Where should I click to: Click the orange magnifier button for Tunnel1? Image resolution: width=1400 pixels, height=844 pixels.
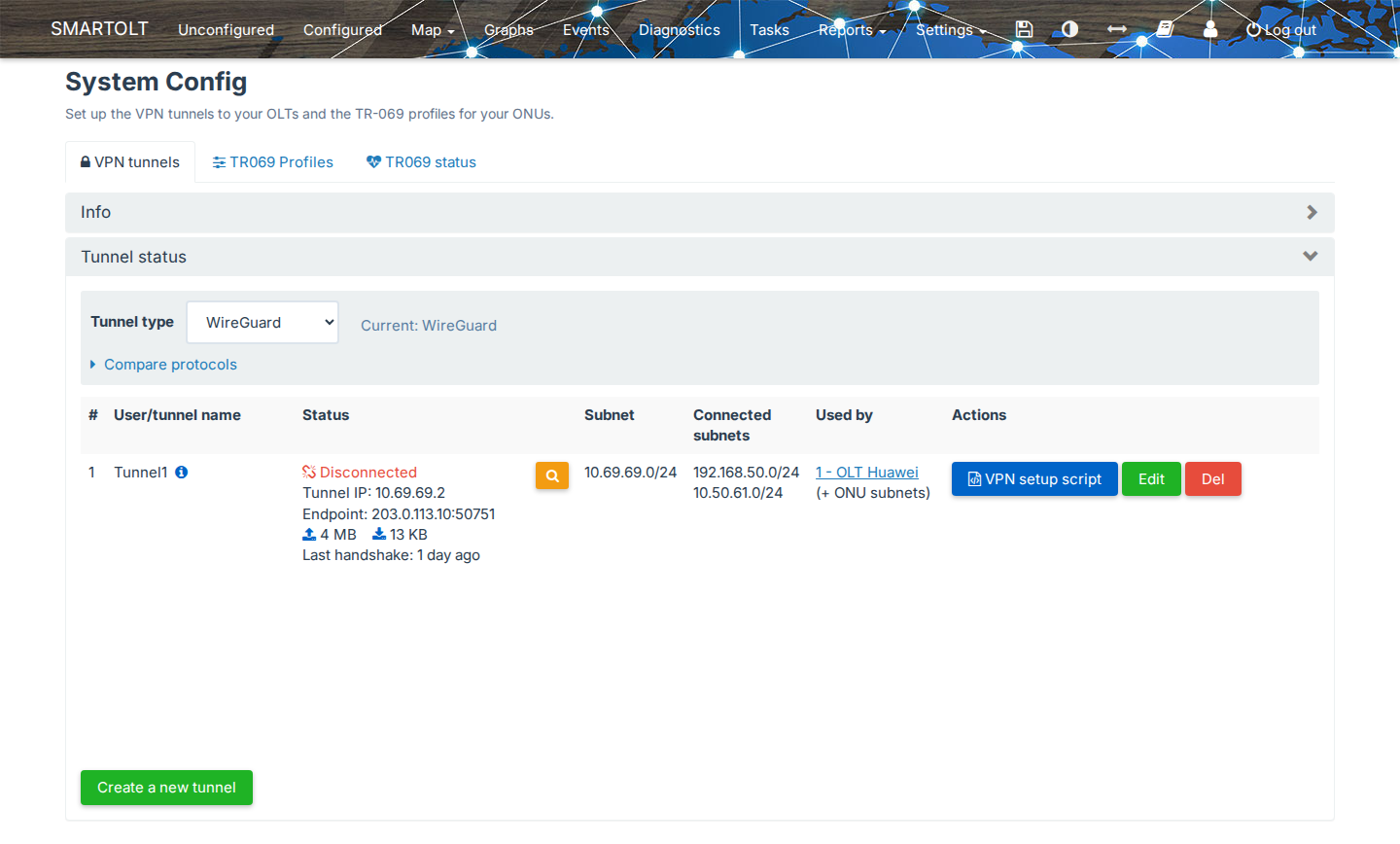[552, 475]
